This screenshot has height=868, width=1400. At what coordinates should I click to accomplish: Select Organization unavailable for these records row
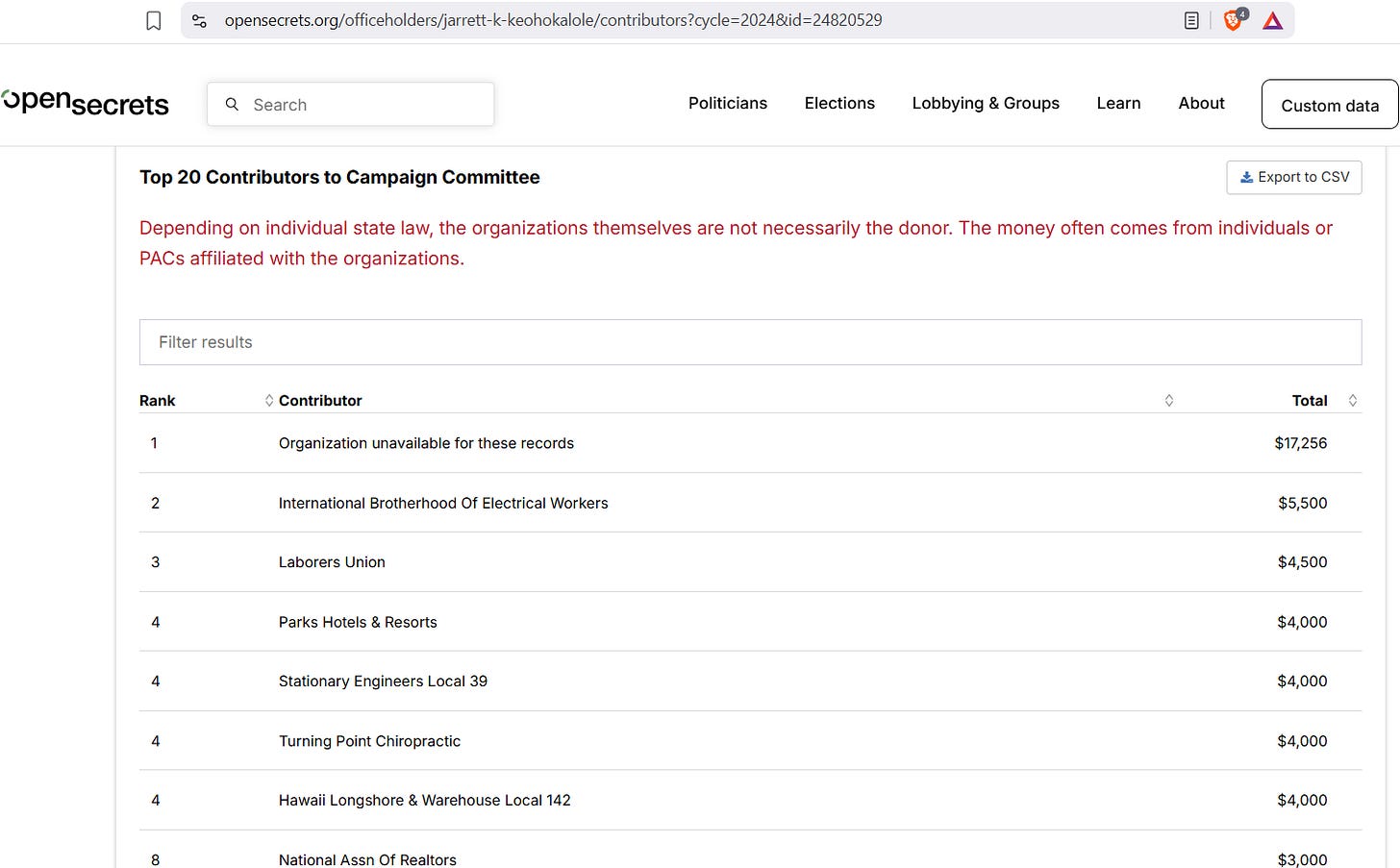[x=750, y=443]
